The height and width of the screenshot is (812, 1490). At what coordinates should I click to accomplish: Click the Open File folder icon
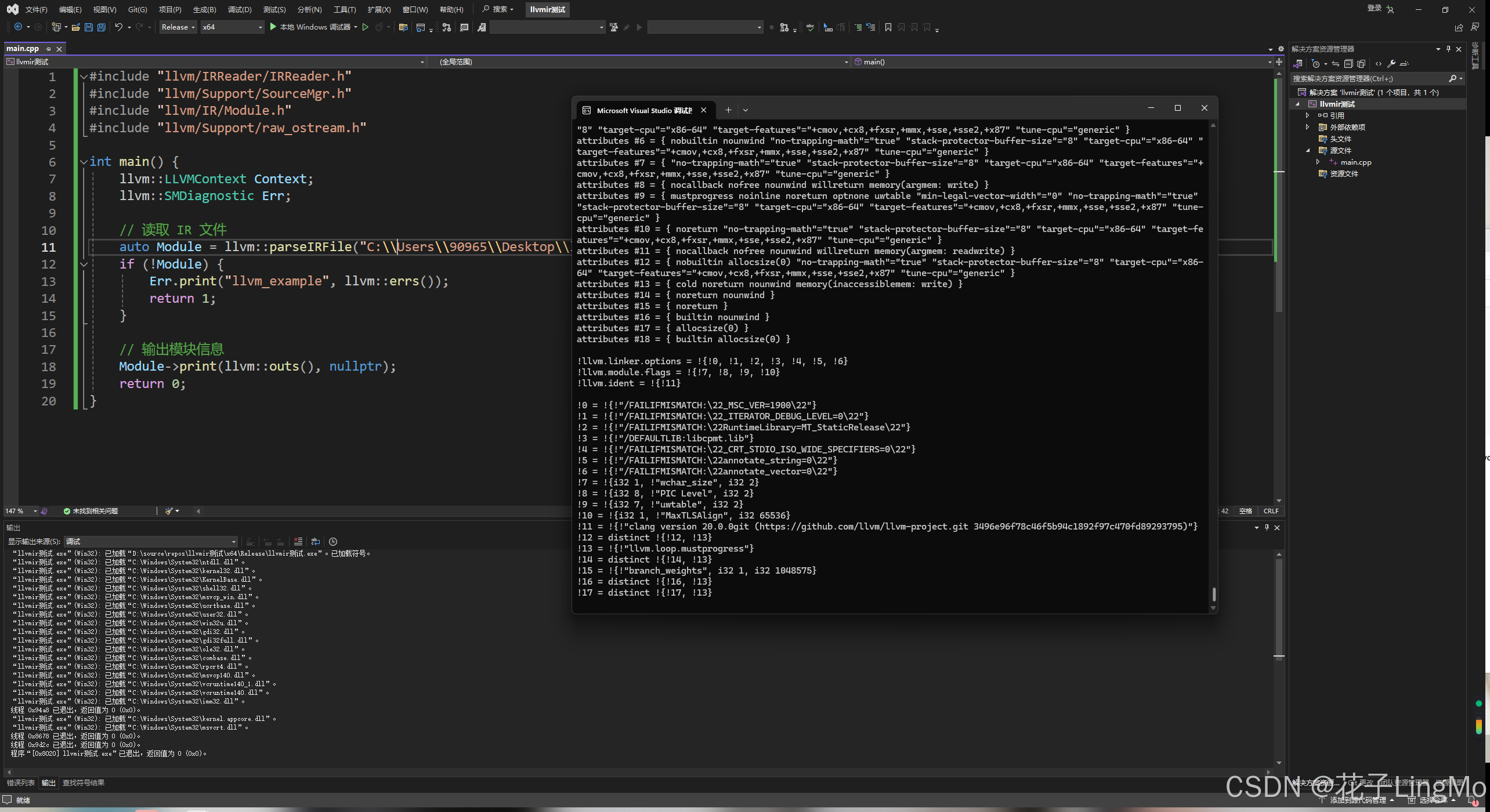pyautogui.click(x=75, y=27)
